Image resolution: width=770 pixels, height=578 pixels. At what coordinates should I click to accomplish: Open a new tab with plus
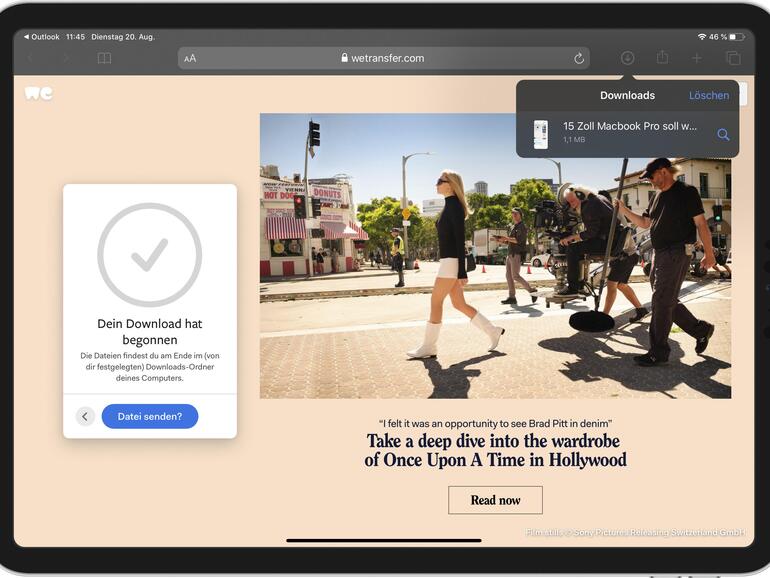click(x=697, y=58)
